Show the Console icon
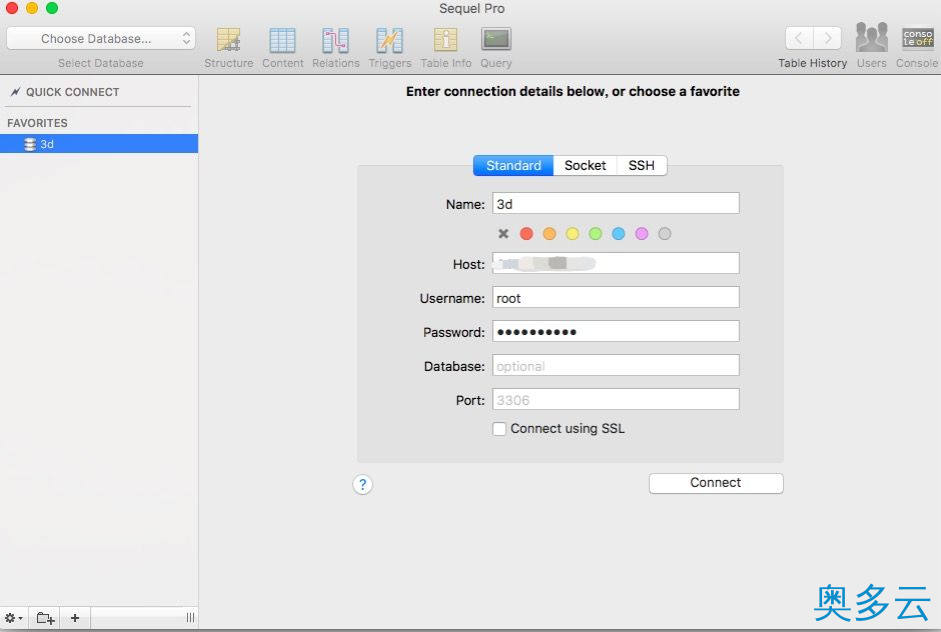The height and width of the screenshot is (632, 941). tap(918, 38)
